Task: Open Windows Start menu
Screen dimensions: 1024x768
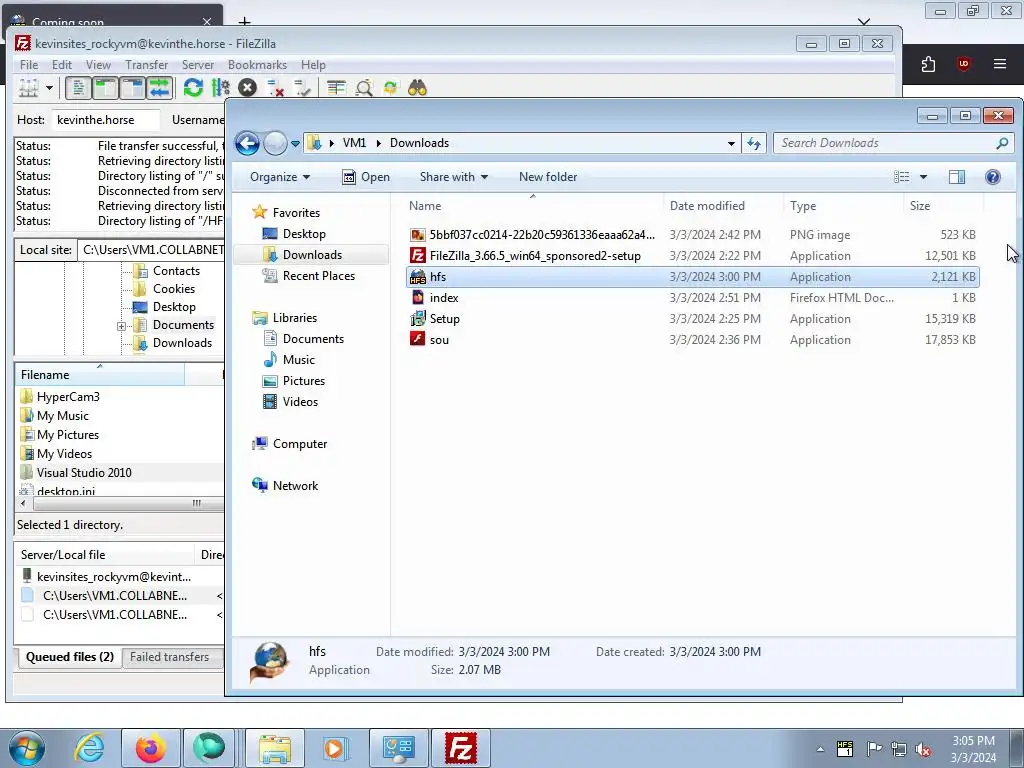Action: pyautogui.click(x=27, y=748)
